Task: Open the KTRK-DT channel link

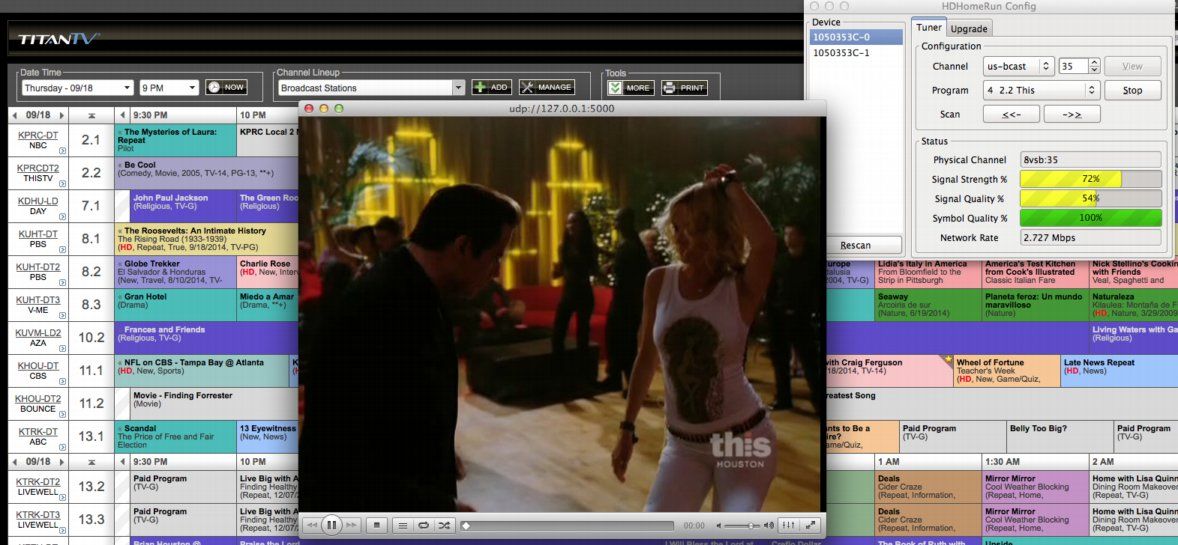Action: pyautogui.click(x=38, y=431)
